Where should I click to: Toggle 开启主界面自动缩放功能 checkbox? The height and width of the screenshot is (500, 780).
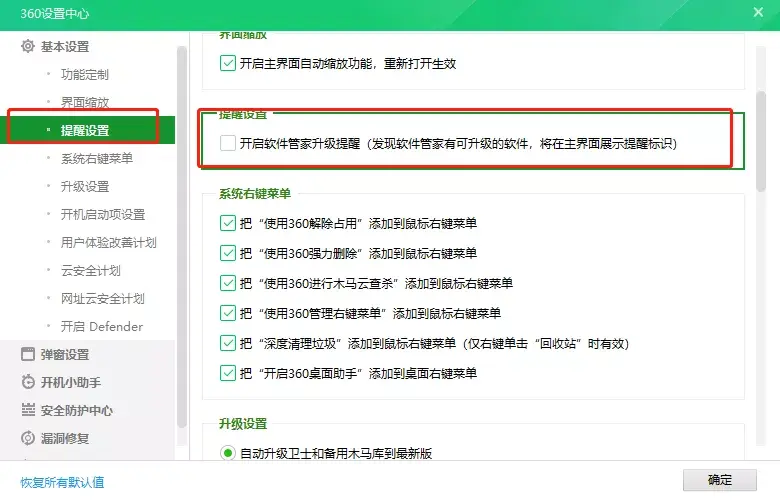coord(228,63)
